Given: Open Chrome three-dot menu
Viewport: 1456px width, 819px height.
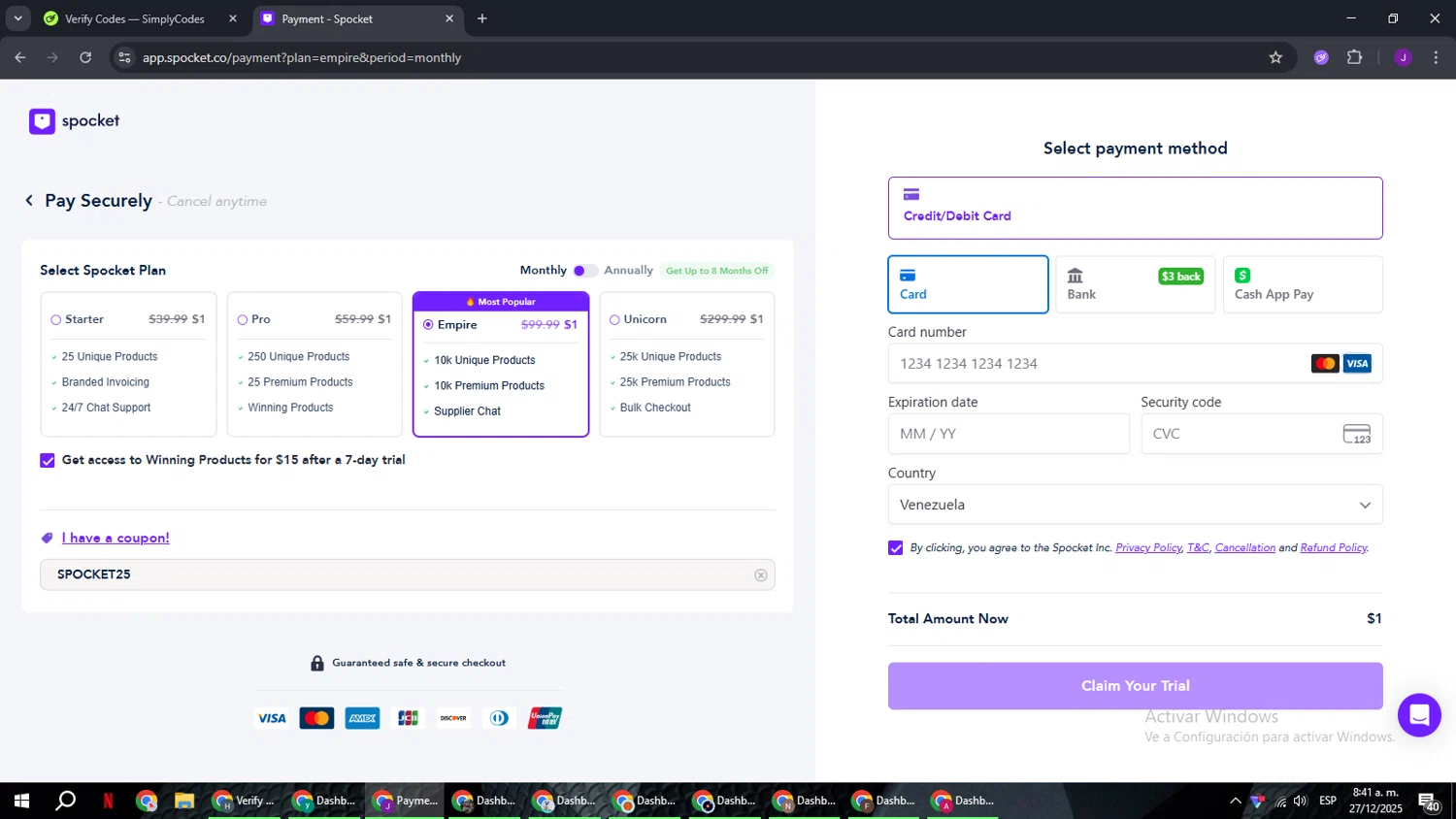Looking at the screenshot, I should point(1436,57).
